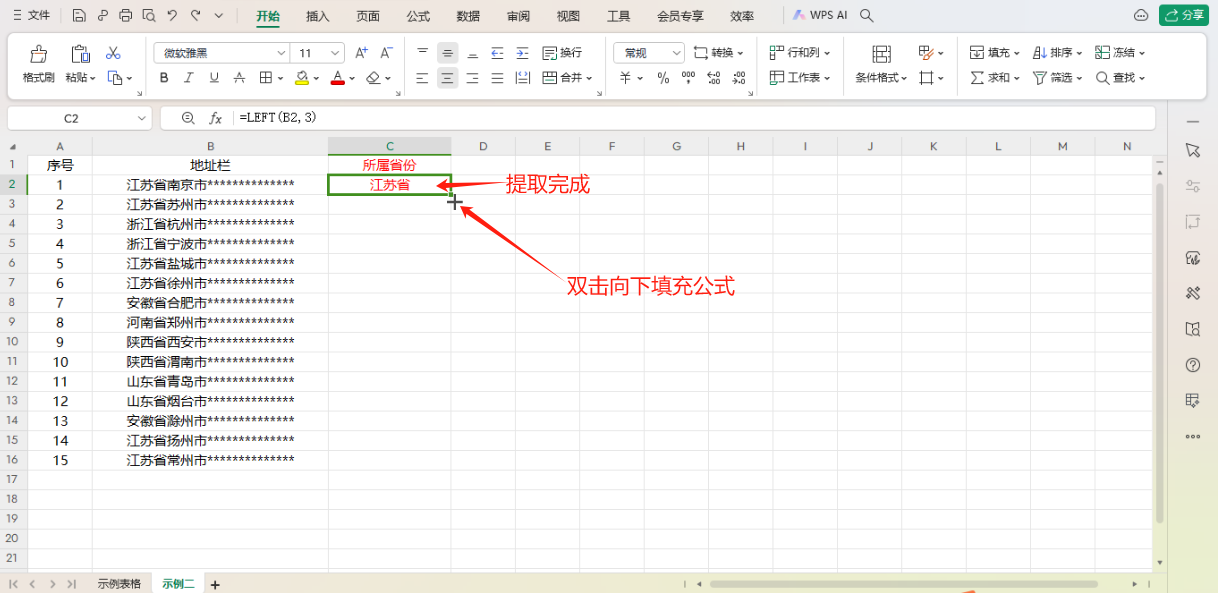Click into the formula bar input
The height and width of the screenshot is (593, 1219).
[695, 118]
